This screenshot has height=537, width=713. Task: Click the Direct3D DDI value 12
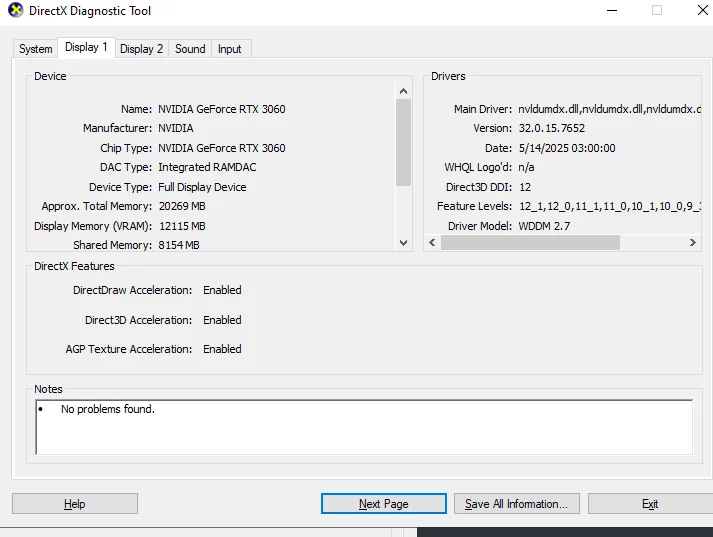(x=525, y=187)
